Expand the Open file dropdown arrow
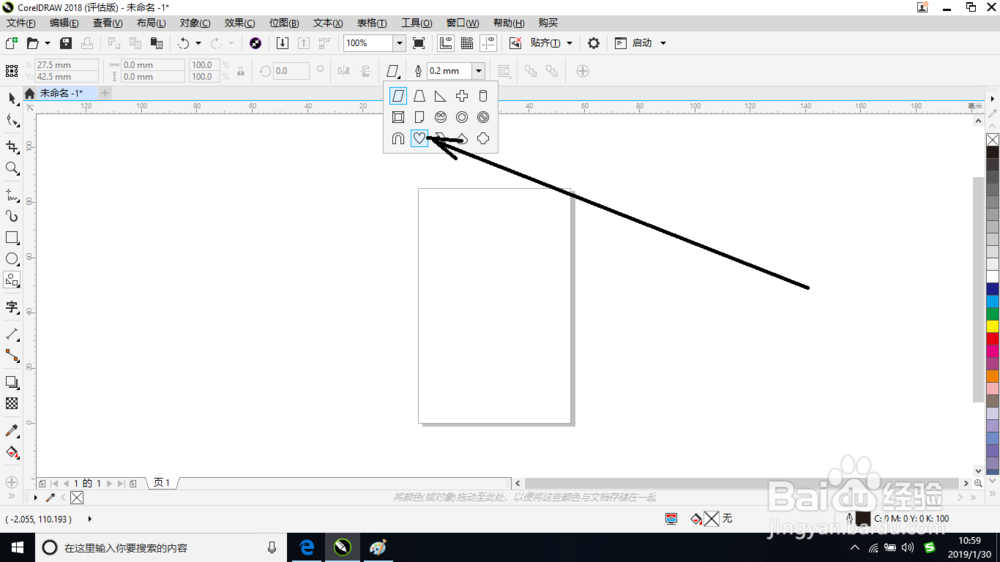1000x562 pixels. tap(47, 43)
